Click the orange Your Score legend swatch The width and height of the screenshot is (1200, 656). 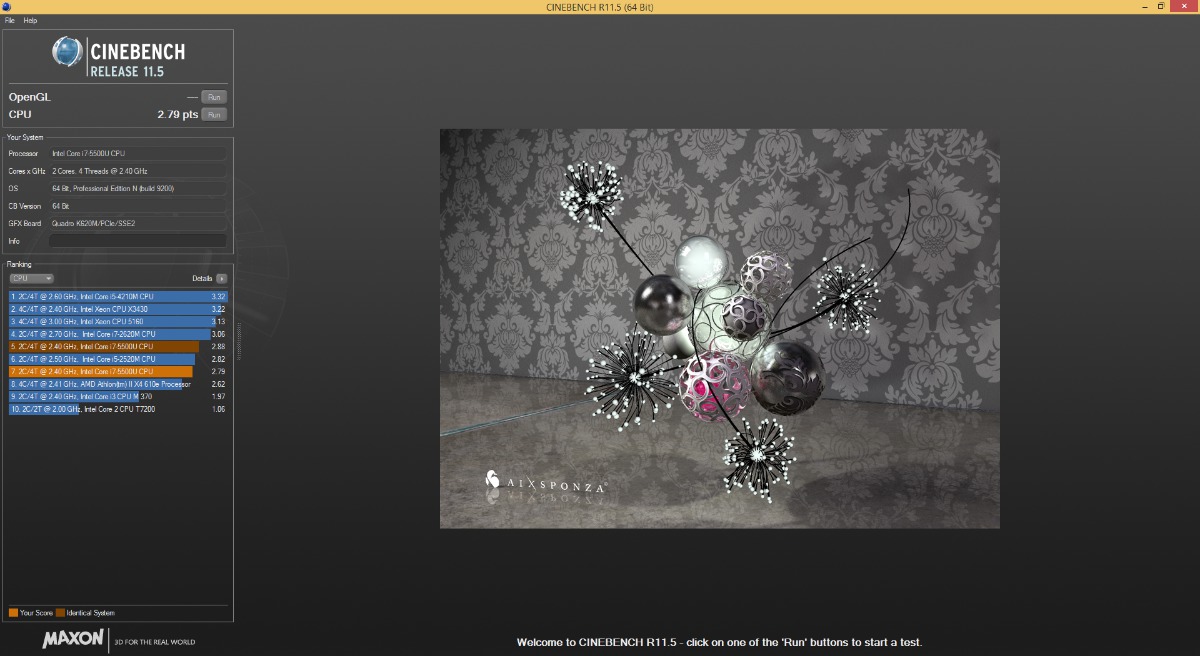point(13,612)
